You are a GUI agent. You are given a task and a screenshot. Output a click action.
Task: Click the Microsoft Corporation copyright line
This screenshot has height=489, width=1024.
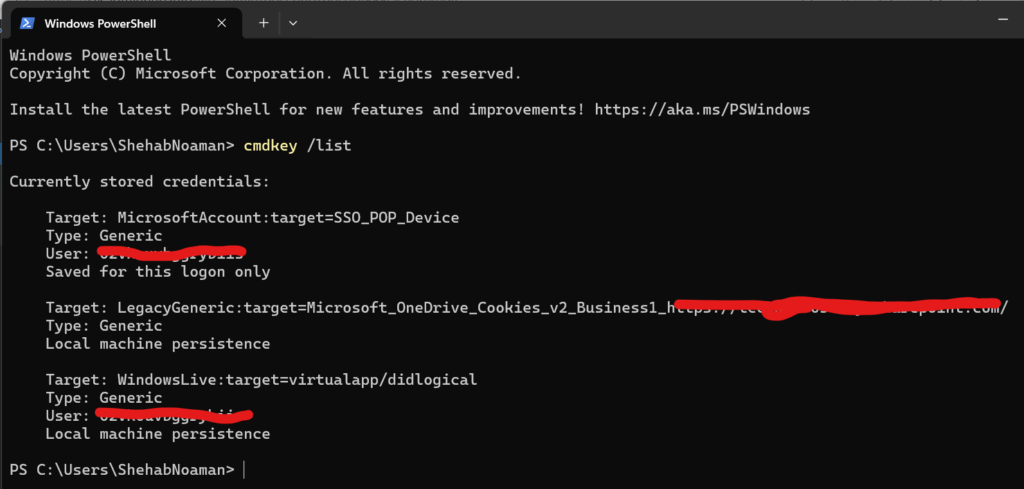pos(265,73)
